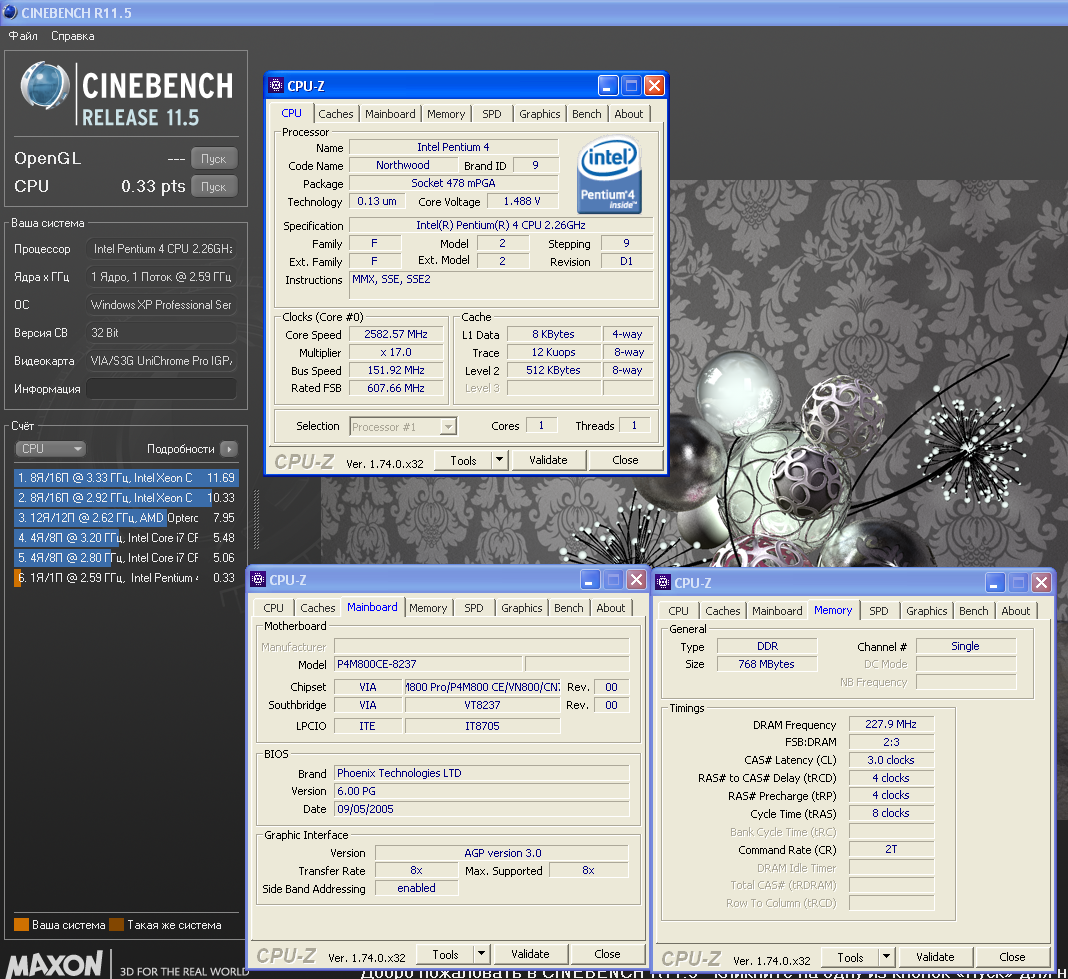Close the CPU-Z Memory window
The width and height of the screenshot is (1068, 979).
1041,582
